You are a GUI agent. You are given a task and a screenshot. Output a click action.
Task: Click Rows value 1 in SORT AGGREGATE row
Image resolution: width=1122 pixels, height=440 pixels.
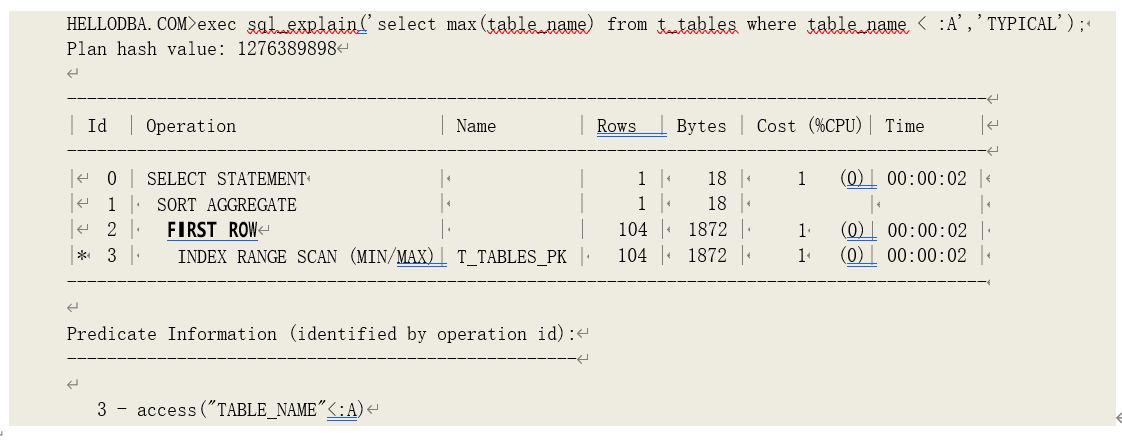642,205
